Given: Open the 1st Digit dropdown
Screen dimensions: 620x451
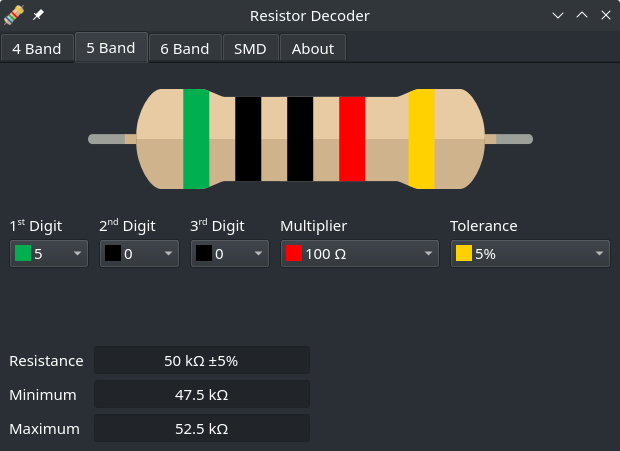Looking at the screenshot, I should 49,254.
